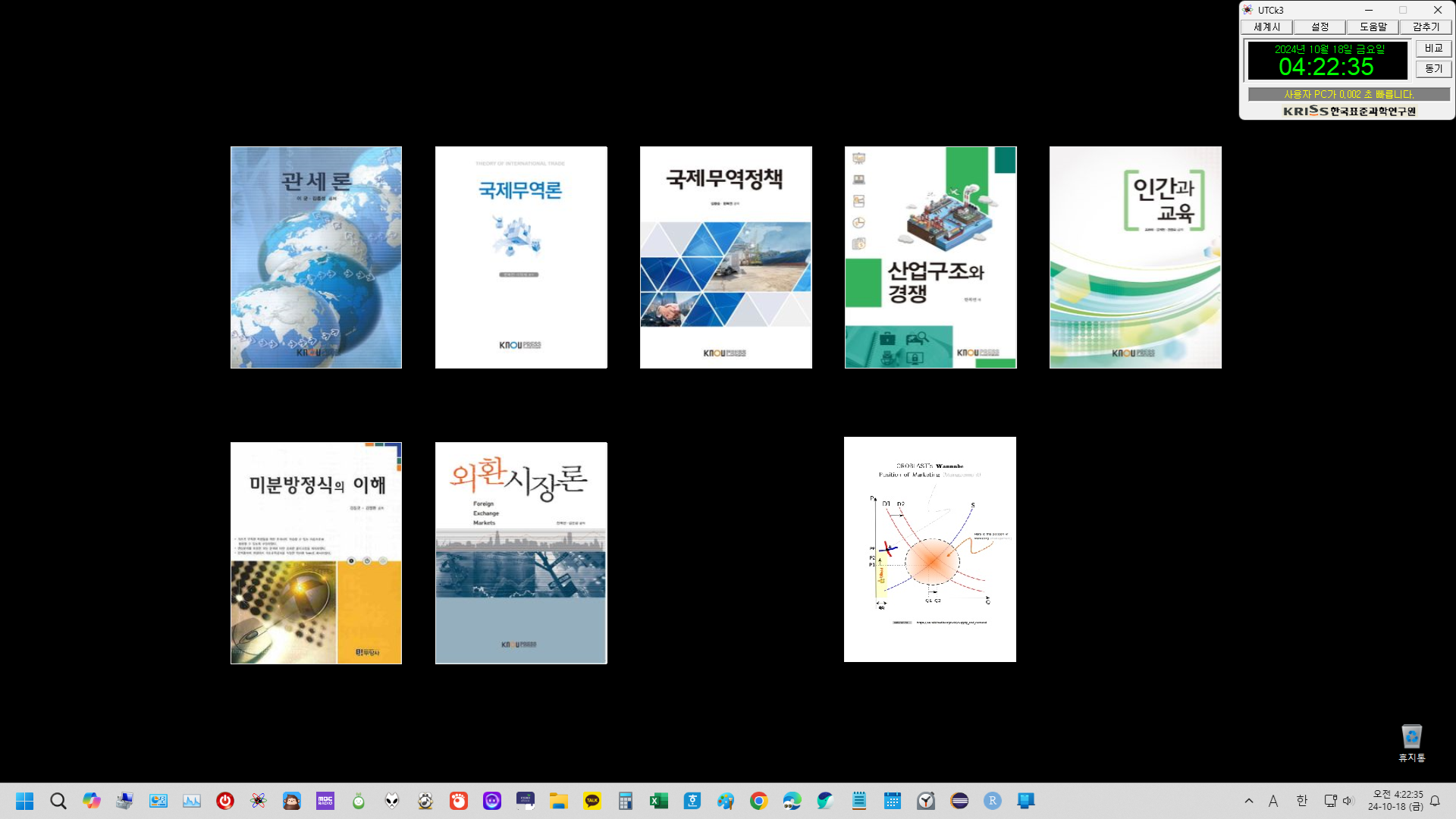This screenshot has width=1456, height=819.
Task: Open File Explorer folder icon
Action: click(559, 801)
